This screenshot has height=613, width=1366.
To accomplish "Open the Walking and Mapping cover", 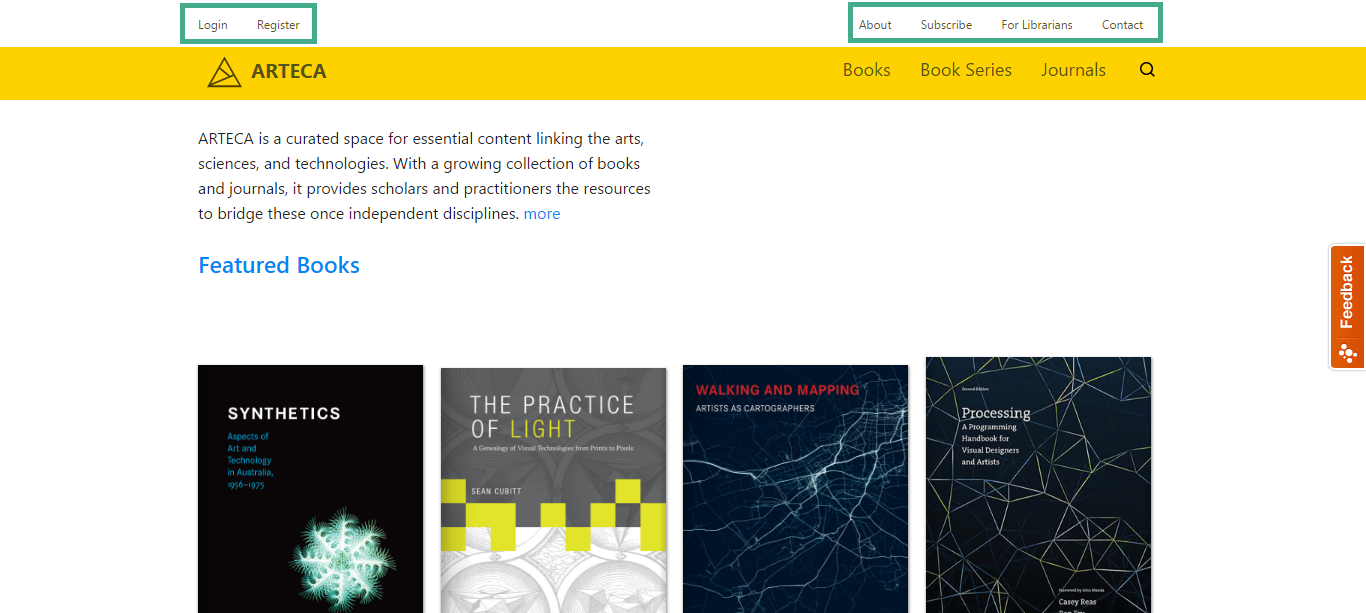I will pos(796,489).
